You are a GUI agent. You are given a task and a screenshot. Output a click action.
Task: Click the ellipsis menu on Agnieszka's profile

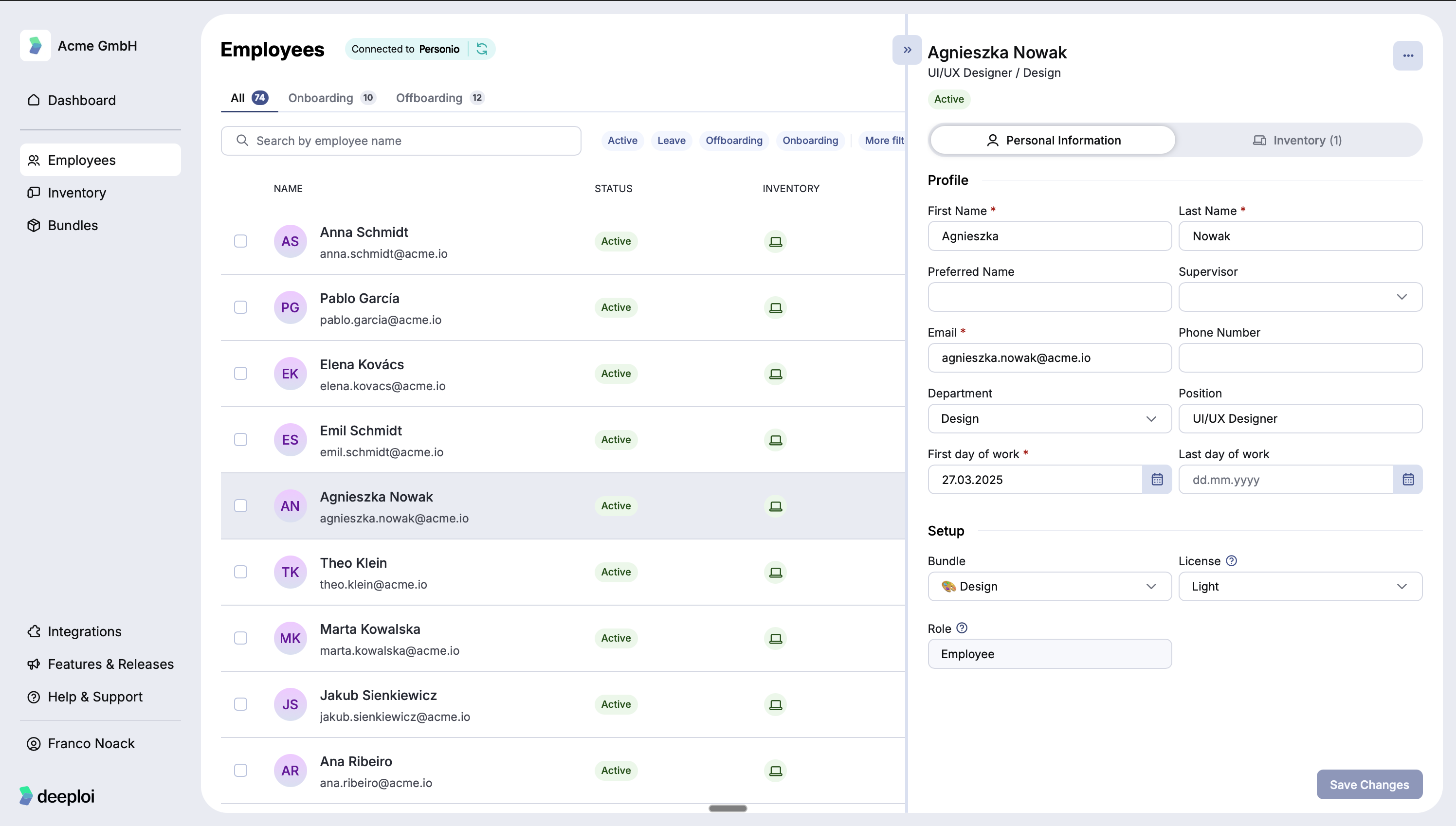1408,55
